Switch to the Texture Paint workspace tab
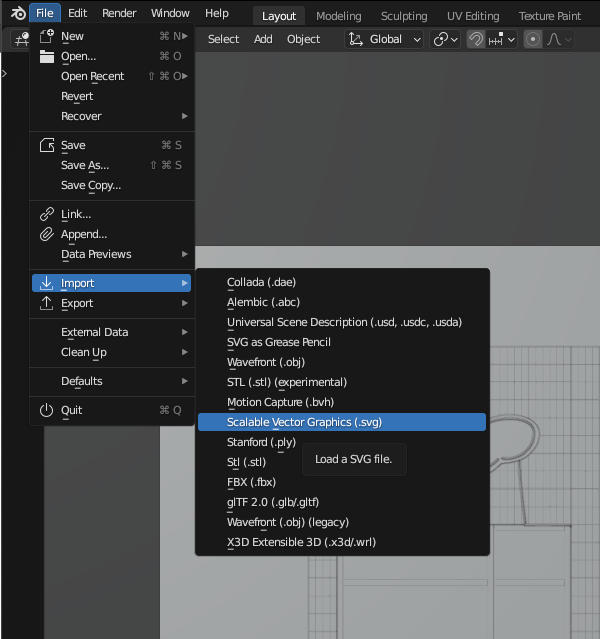 pyautogui.click(x=550, y=16)
